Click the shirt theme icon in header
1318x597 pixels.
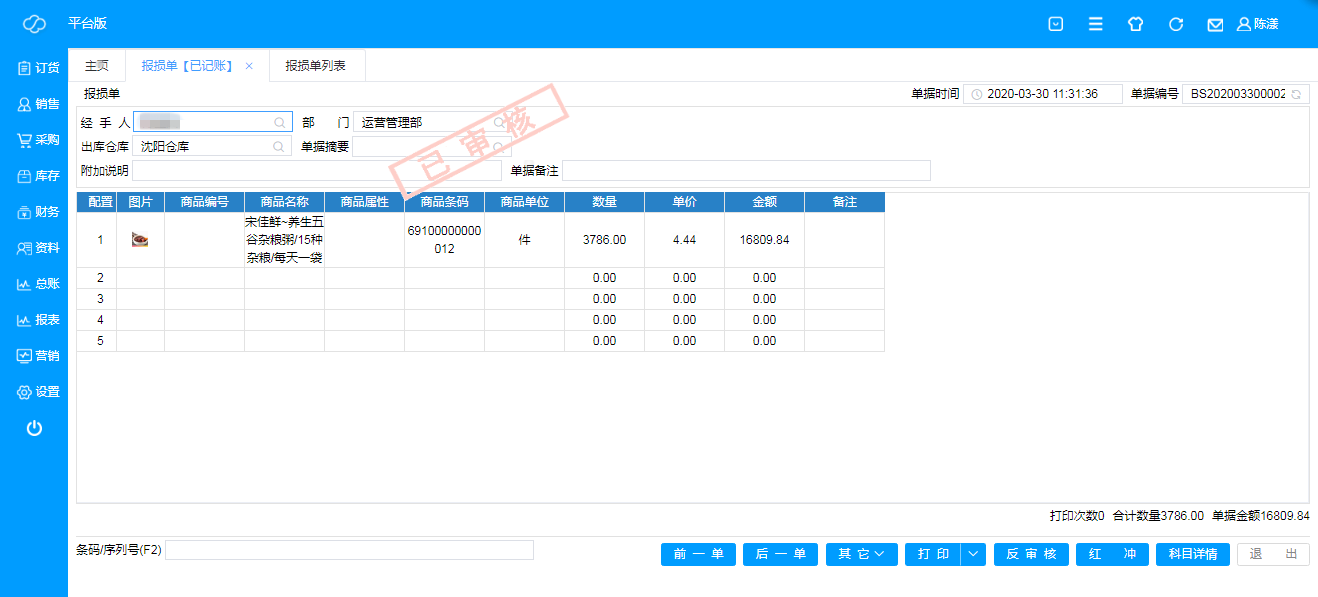tap(1135, 24)
